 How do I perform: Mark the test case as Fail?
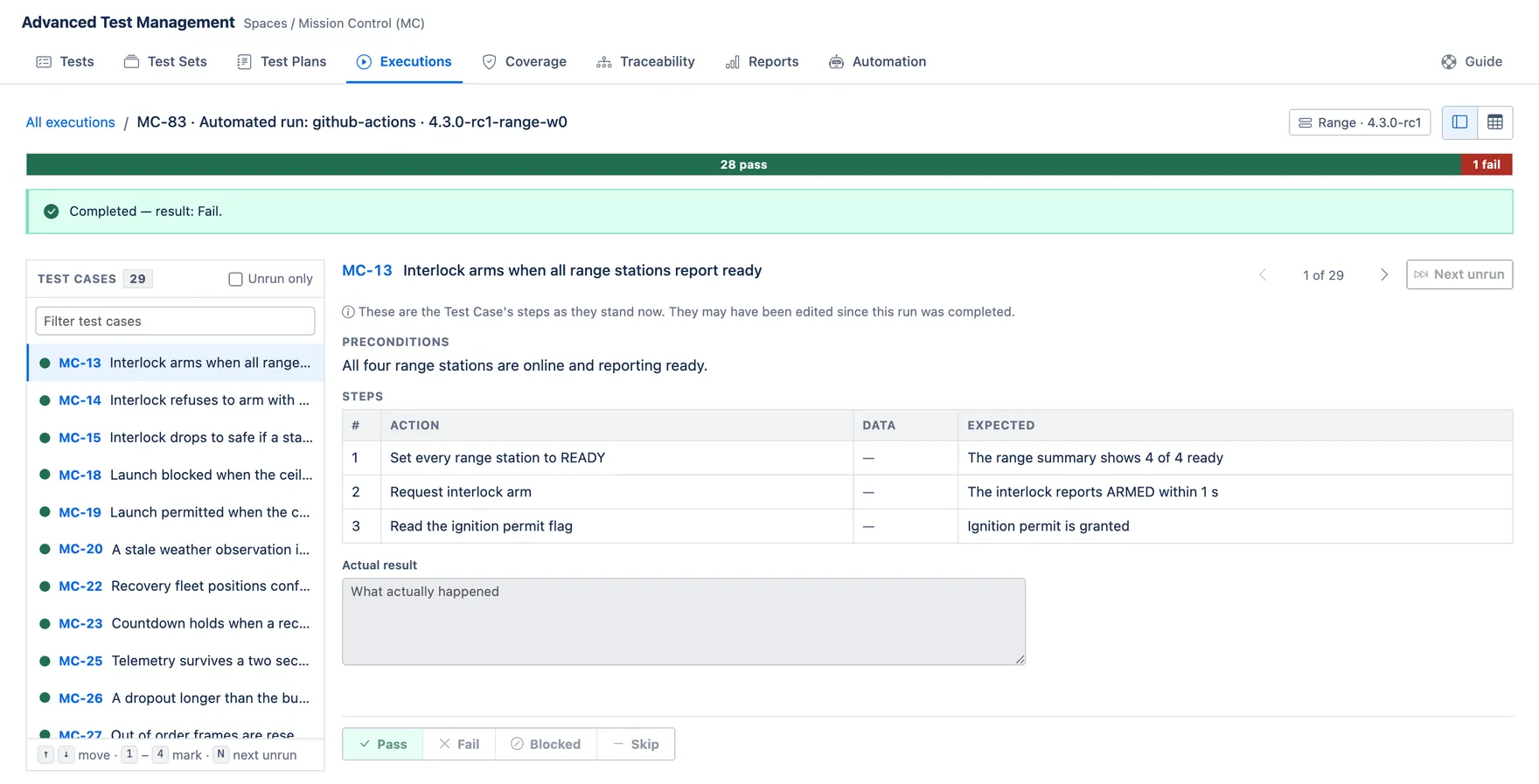pyautogui.click(x=459, y=745)
